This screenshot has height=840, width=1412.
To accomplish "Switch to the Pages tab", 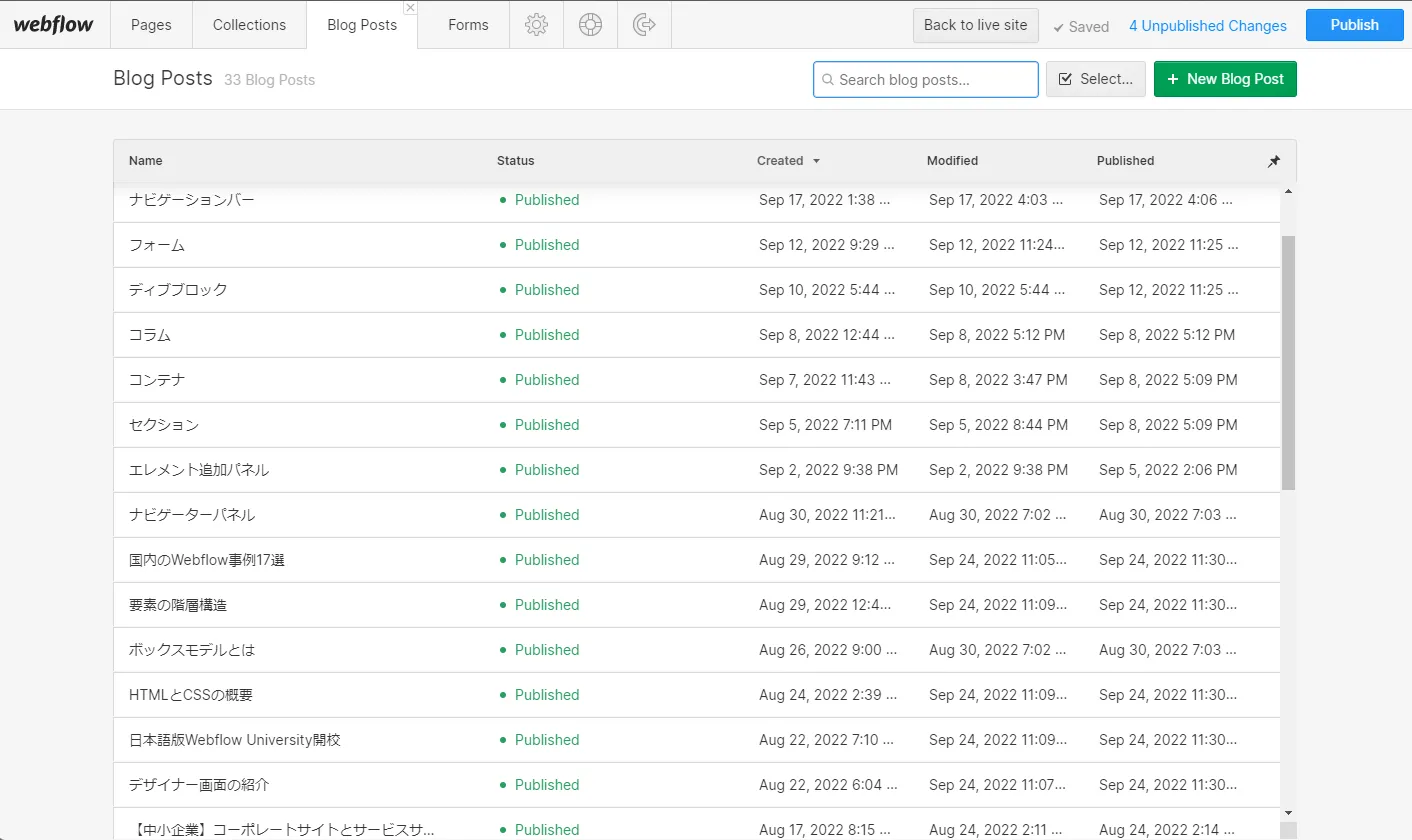I will click(151, 25).
